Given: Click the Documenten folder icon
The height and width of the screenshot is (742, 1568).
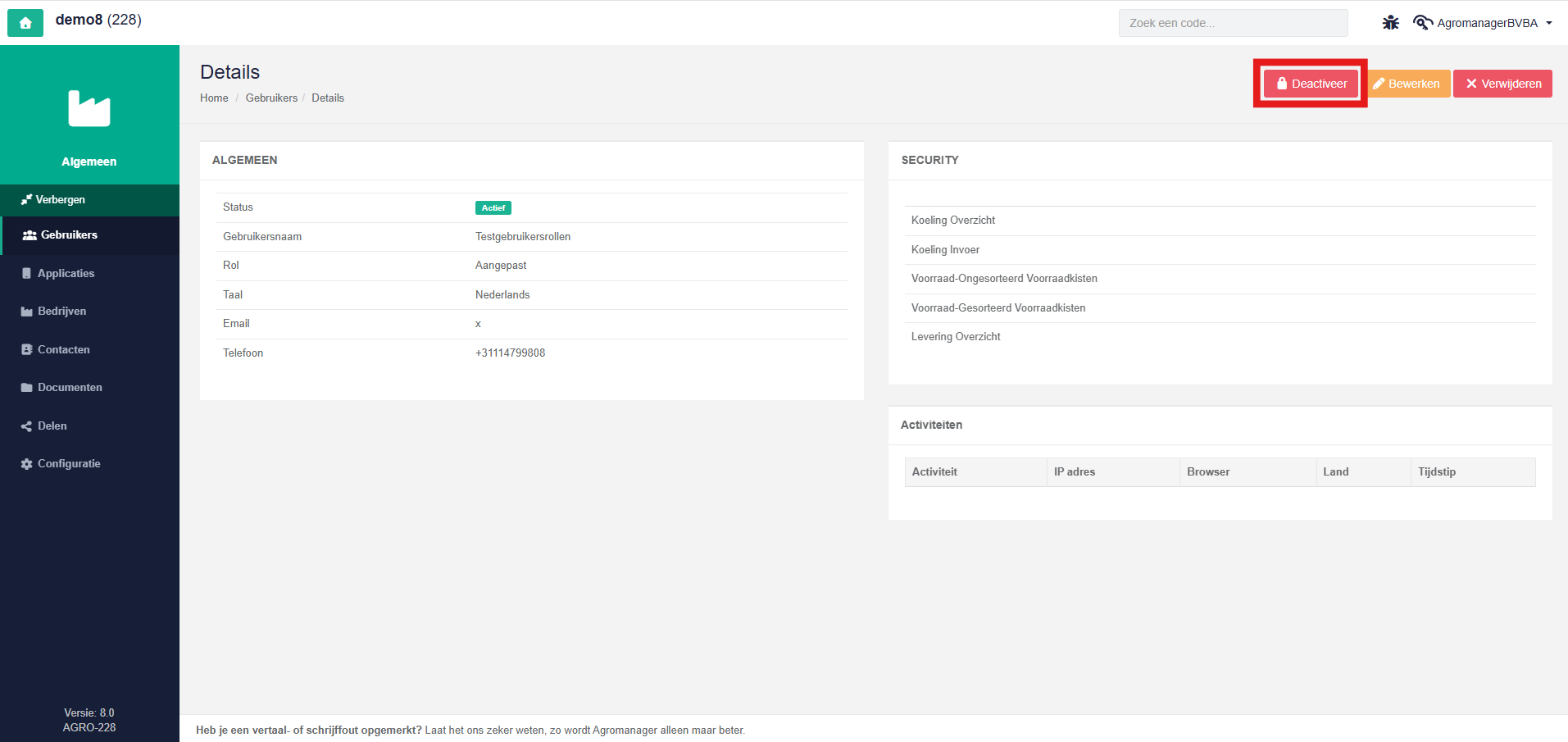Looking at the screenshot, I should pos(27,388).
